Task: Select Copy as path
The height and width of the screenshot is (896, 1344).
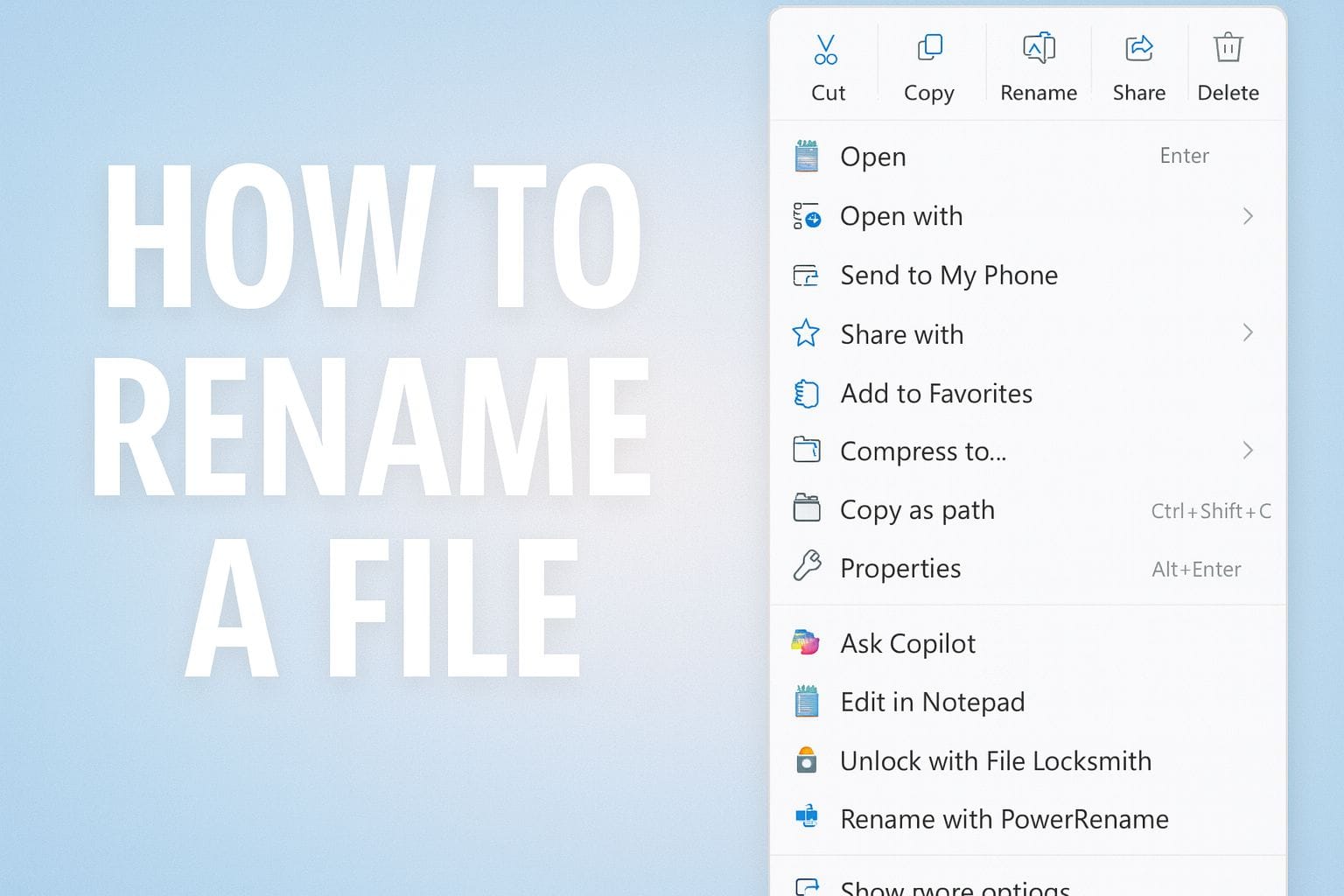Action: click(917, 510)
